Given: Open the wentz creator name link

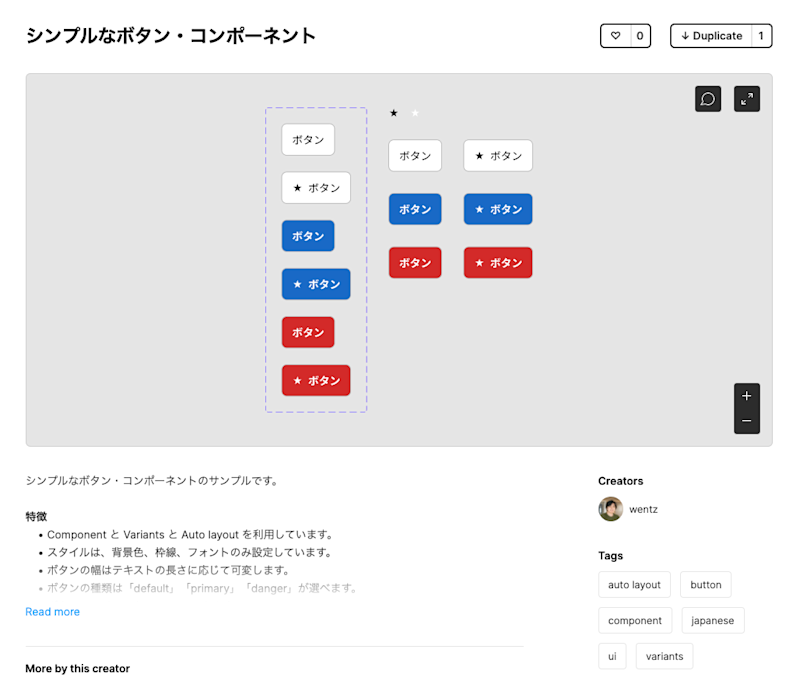Looking at the screenshot, I should (643, 509).
